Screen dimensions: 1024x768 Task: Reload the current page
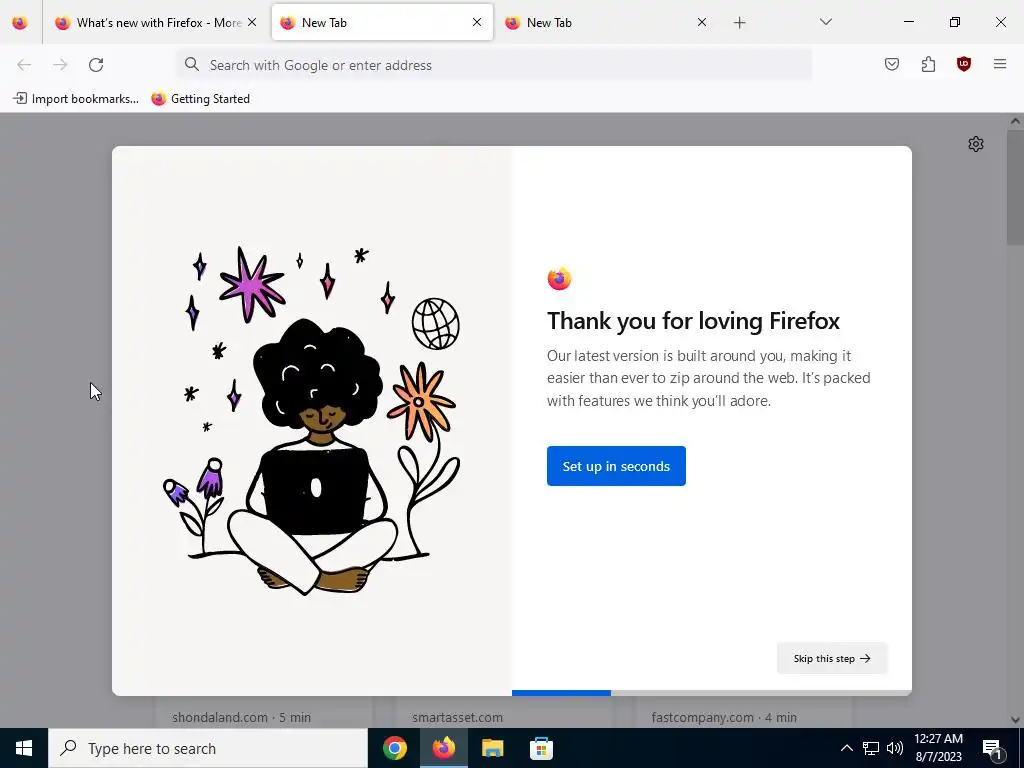(96, 65)
